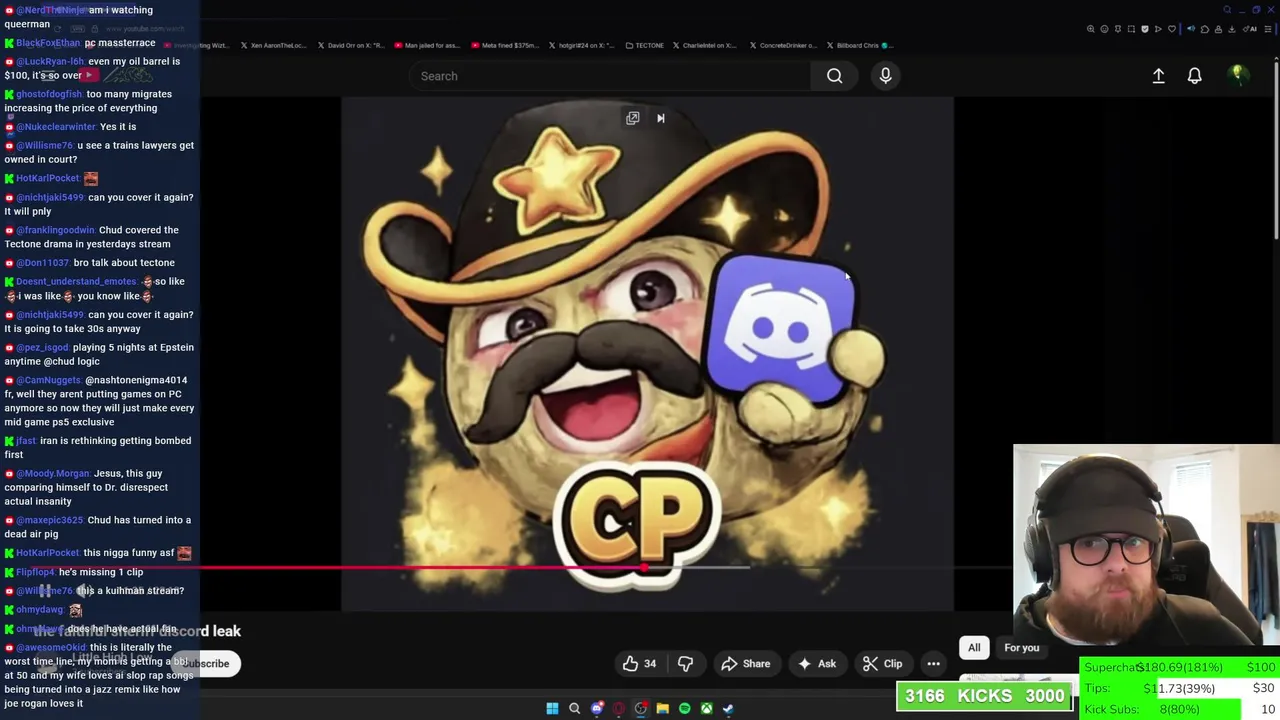Open the 'ConcreteDrinker o...' bookmark
This screenshot has width=1280, height=720.
[783, 45]
